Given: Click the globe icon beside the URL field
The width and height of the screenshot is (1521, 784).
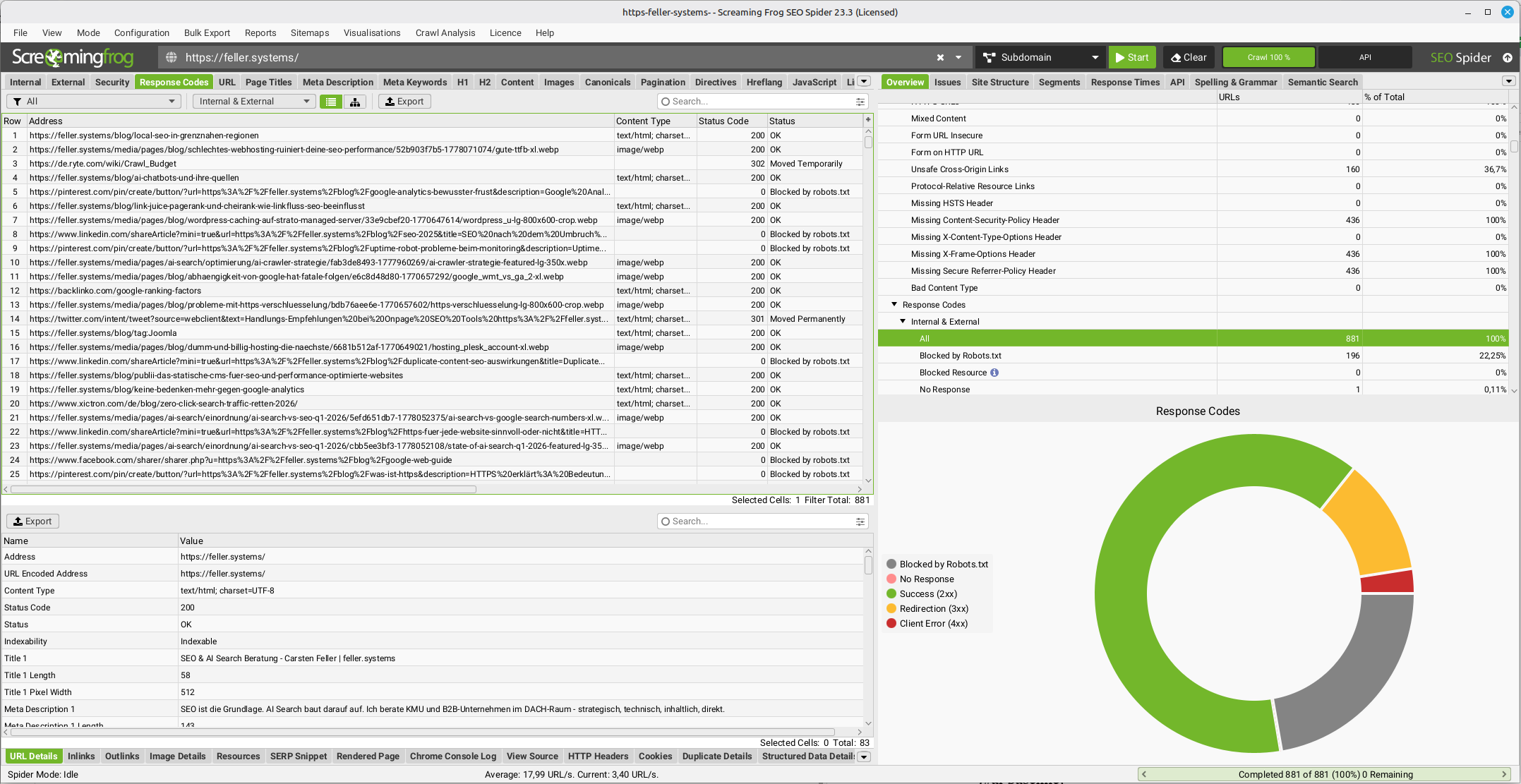Looking at the screenshot, I should pyautogui.click(x=171, y=57).
